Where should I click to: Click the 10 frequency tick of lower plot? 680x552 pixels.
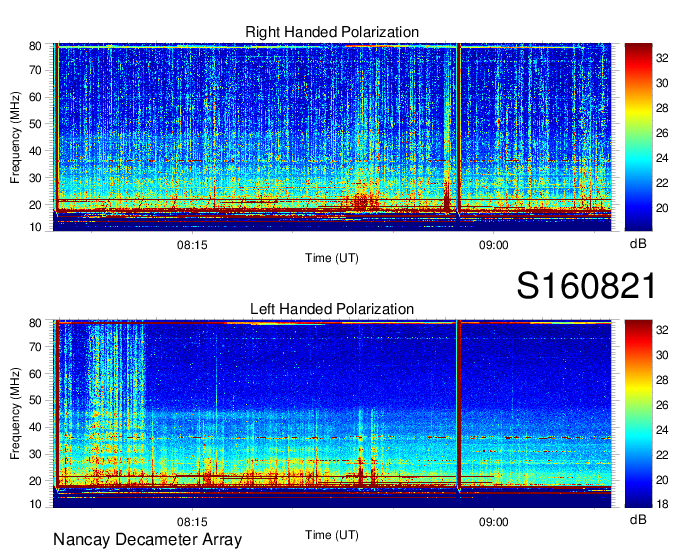point(35,504)
